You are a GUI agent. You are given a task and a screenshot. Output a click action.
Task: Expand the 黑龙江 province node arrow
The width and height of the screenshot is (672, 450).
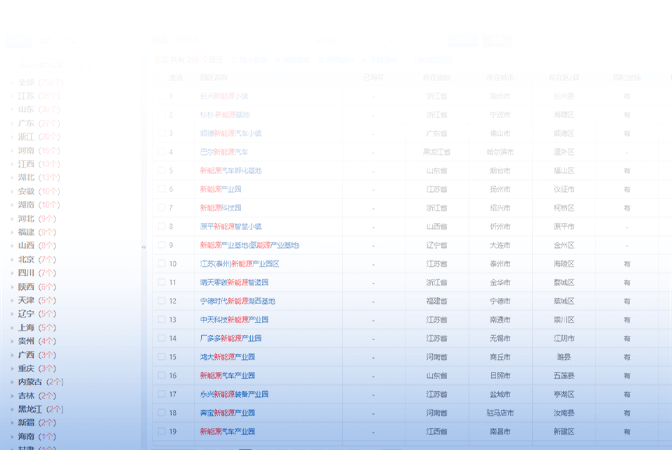[12, 409]
